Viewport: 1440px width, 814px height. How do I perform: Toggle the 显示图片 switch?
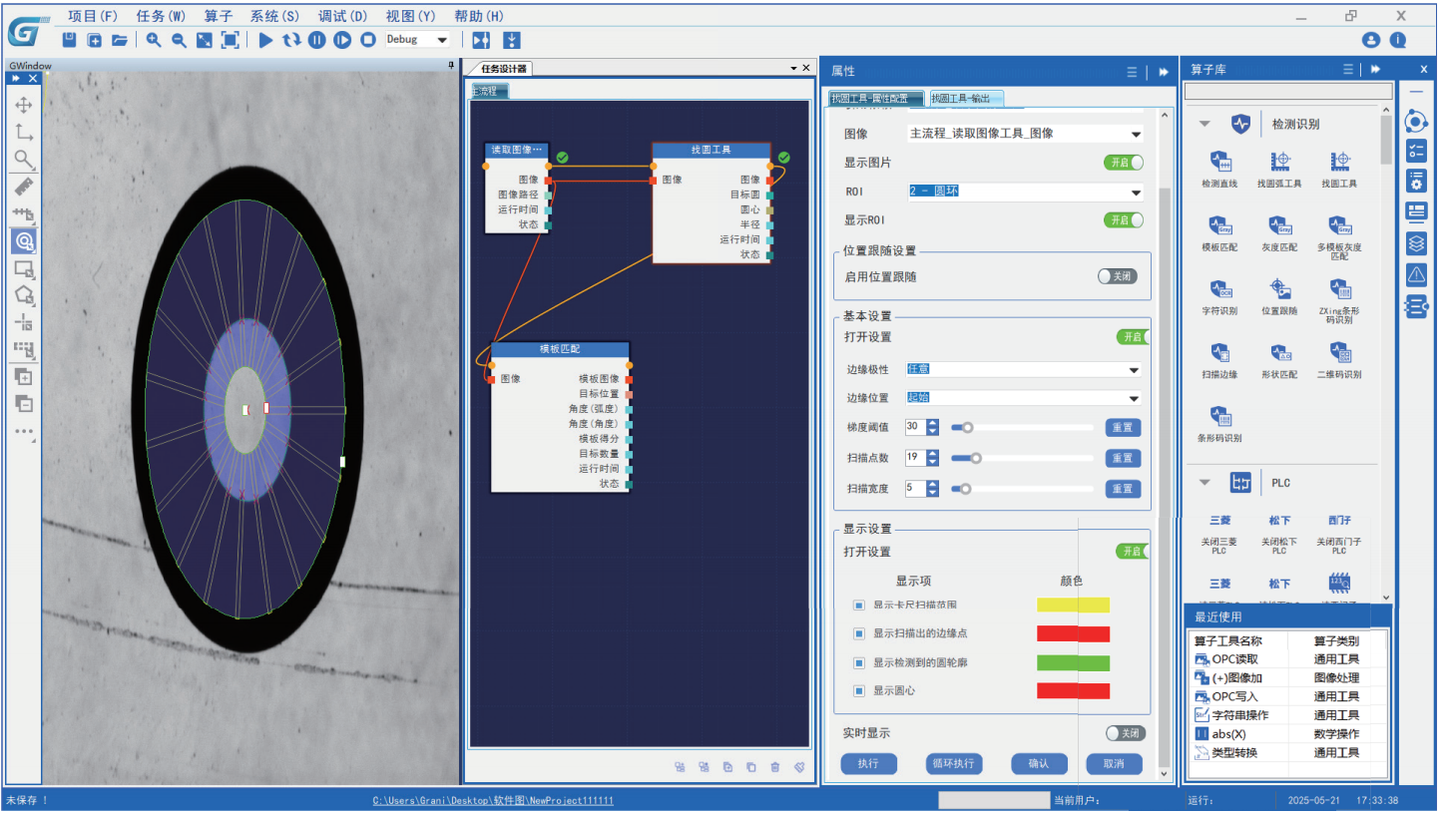[1123, 162]
